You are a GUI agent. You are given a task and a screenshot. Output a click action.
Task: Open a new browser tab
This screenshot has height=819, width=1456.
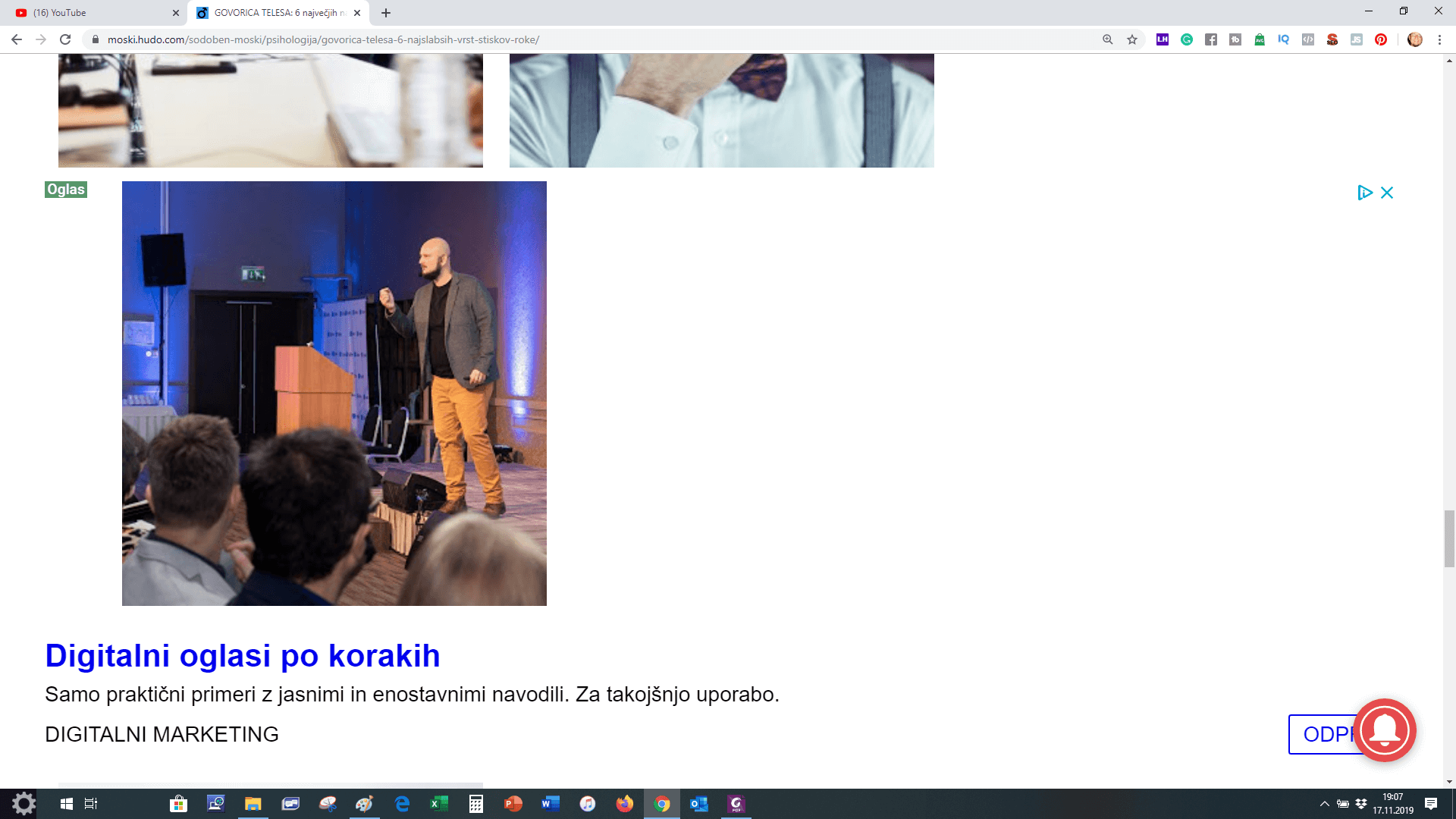[386, 13]
